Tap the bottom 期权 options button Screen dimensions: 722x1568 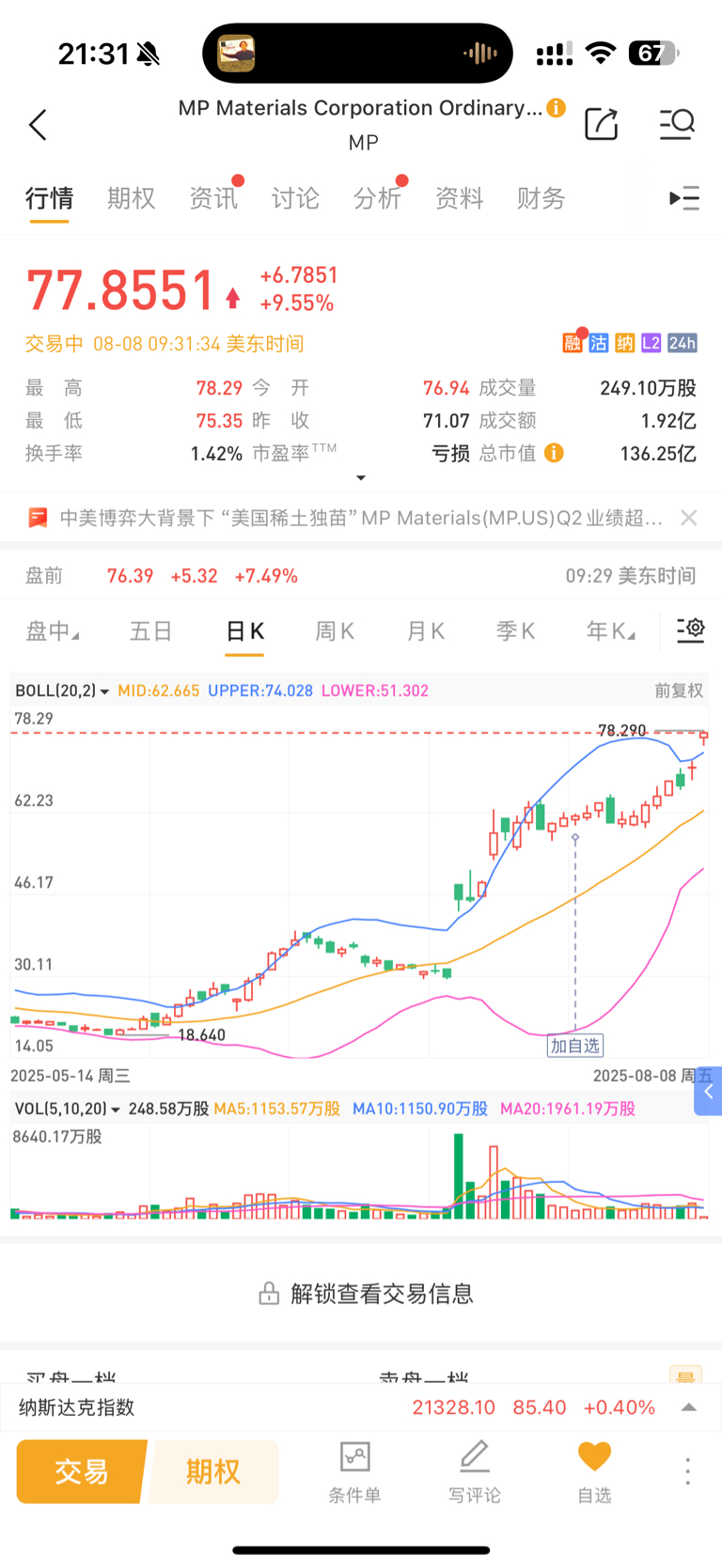(x=213, y=1471)
